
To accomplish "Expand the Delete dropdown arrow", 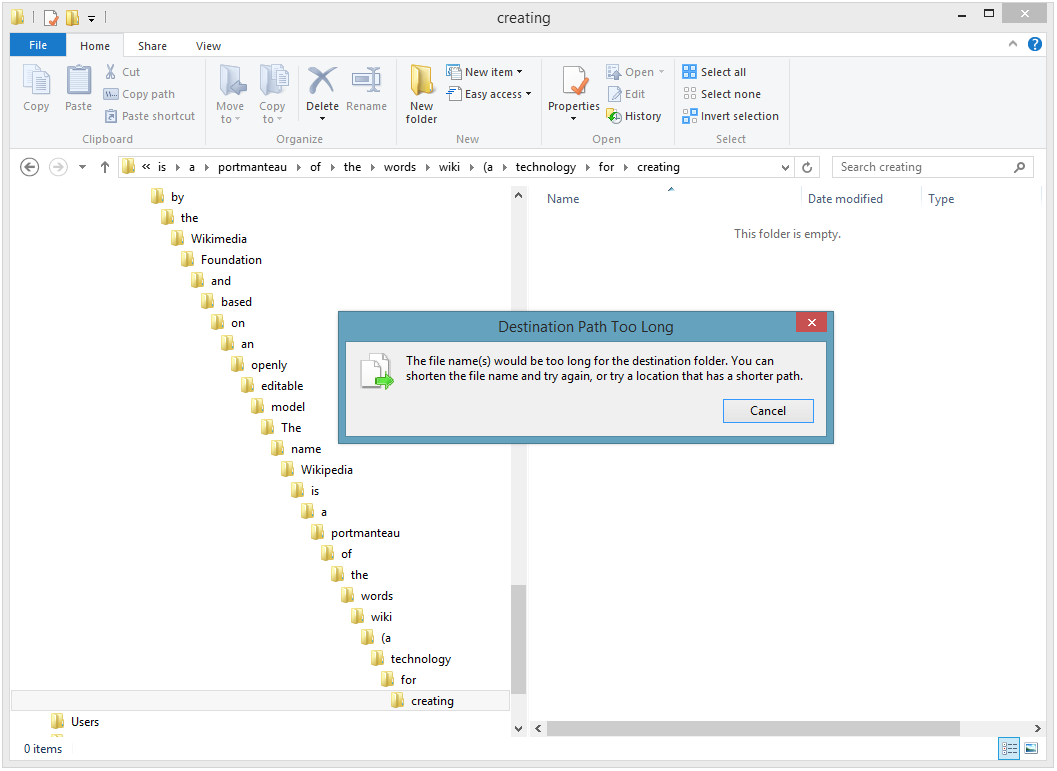I will tap(322, 119).
